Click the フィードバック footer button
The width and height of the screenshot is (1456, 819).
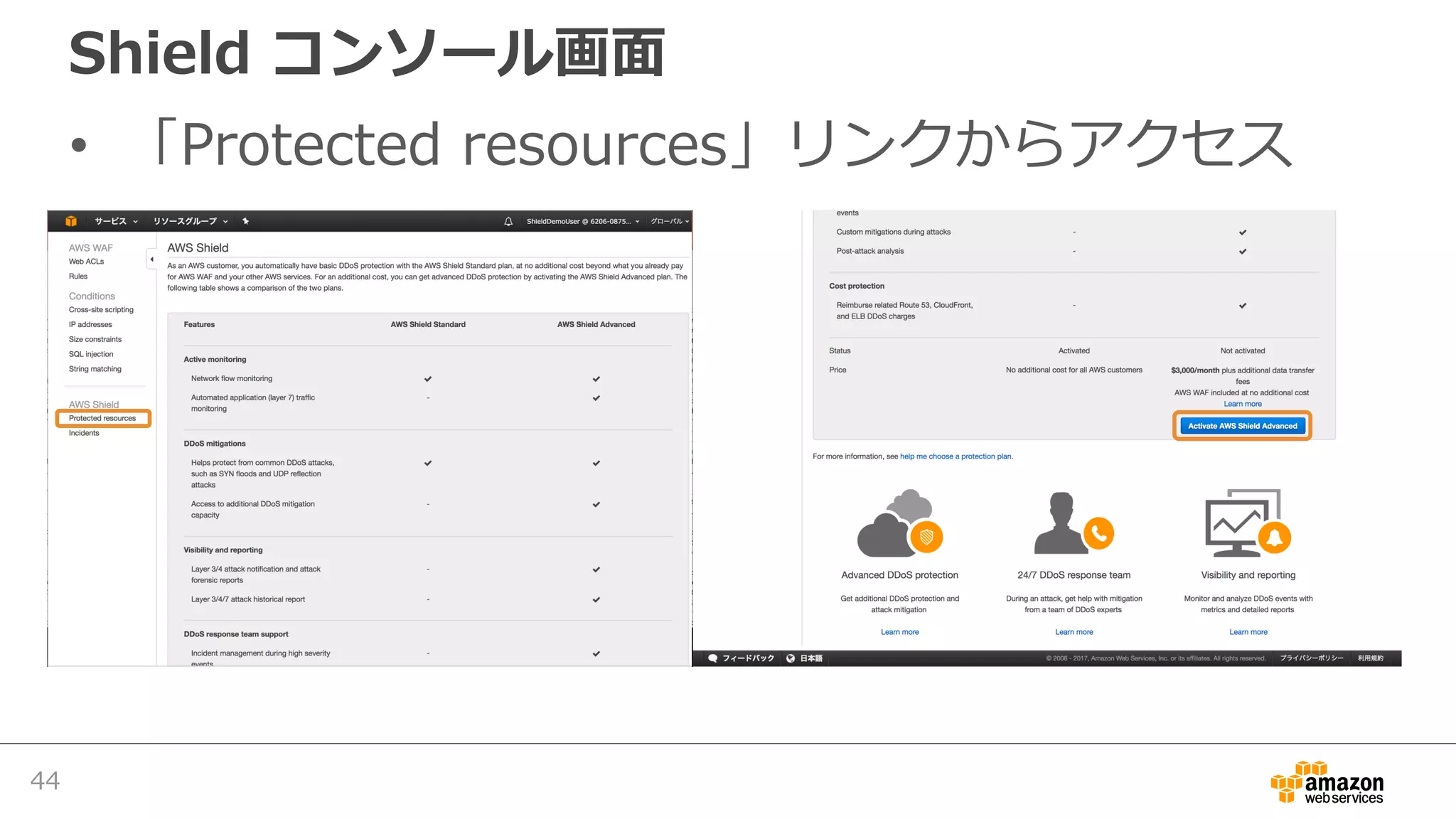point(741,658)
